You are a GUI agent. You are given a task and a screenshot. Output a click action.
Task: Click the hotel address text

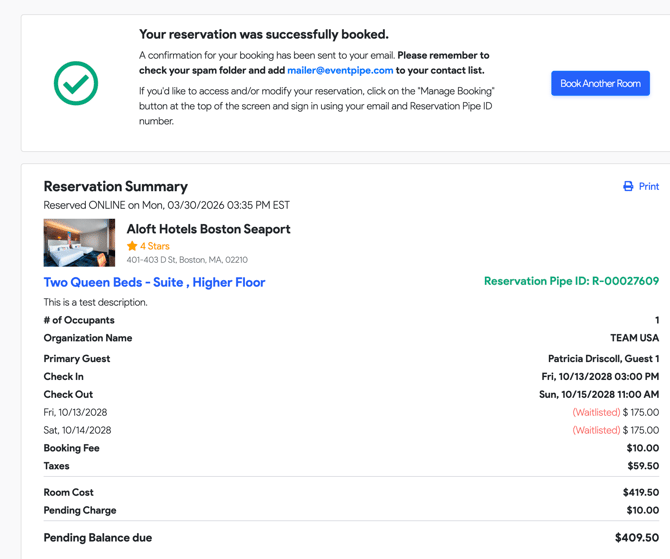click(187, 260)
